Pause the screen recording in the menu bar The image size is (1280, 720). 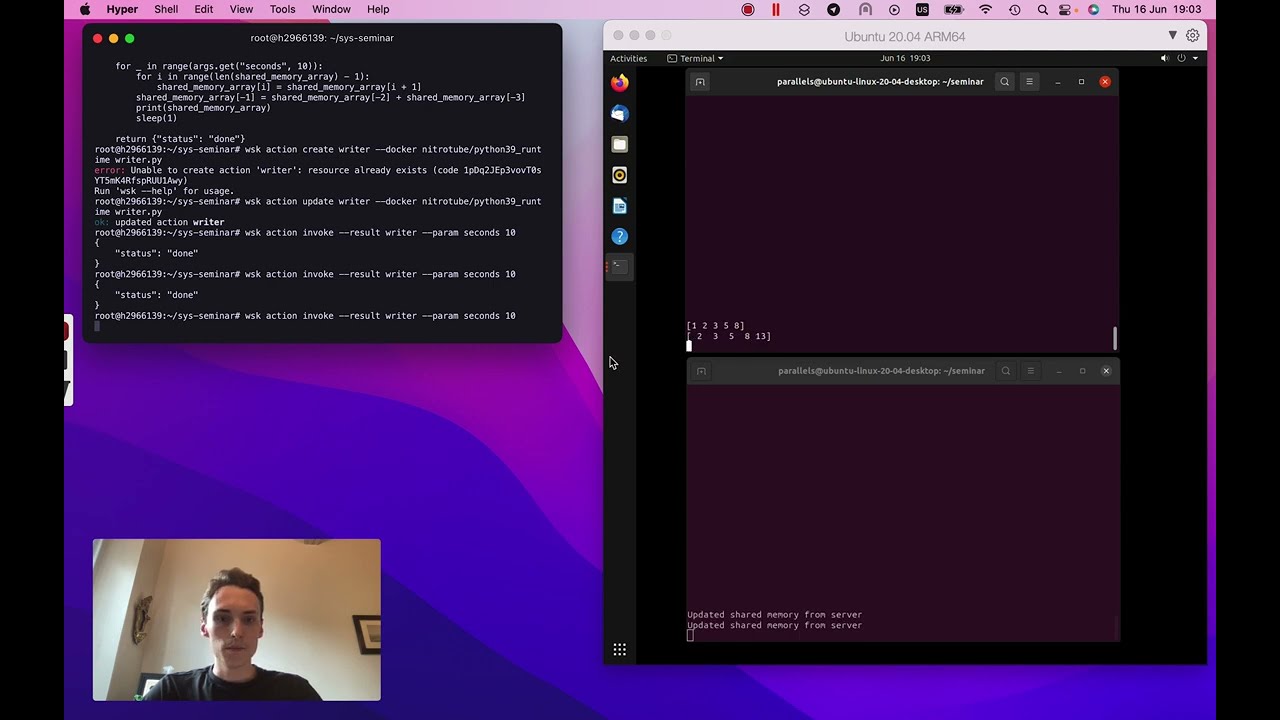click(x=775, y=9)
